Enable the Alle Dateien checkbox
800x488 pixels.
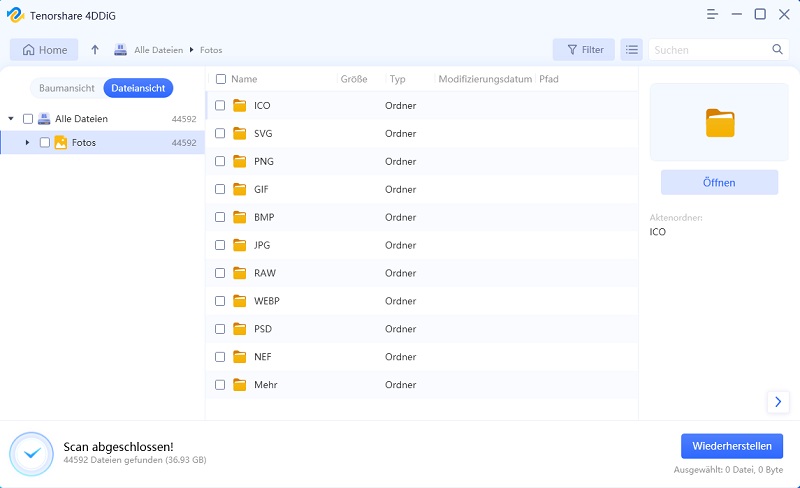tap(28, 119)
